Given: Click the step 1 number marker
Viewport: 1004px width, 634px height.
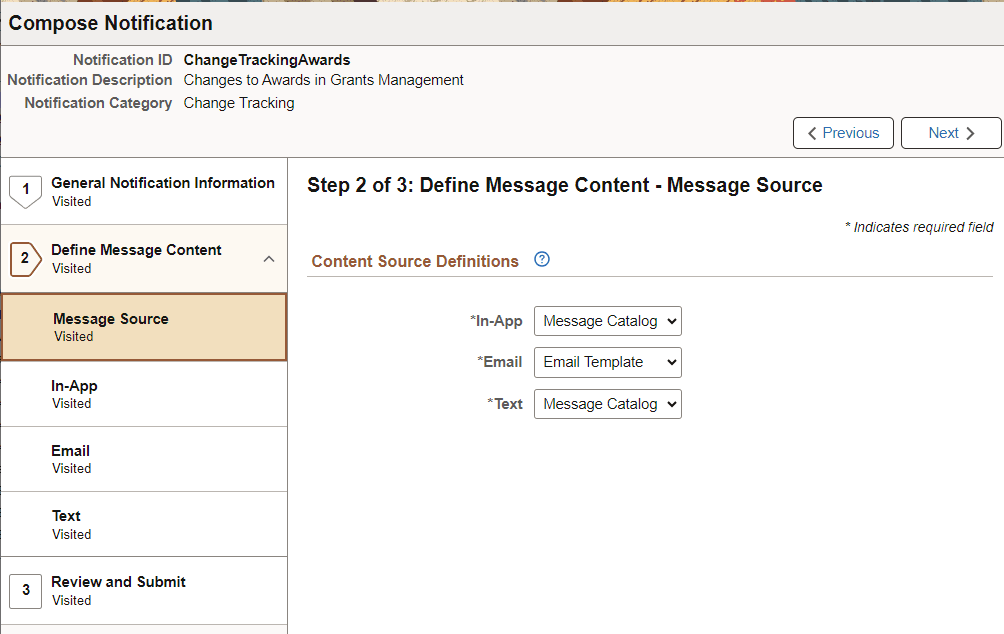Looking at the screenshot, I should click(x=25, y=190).
